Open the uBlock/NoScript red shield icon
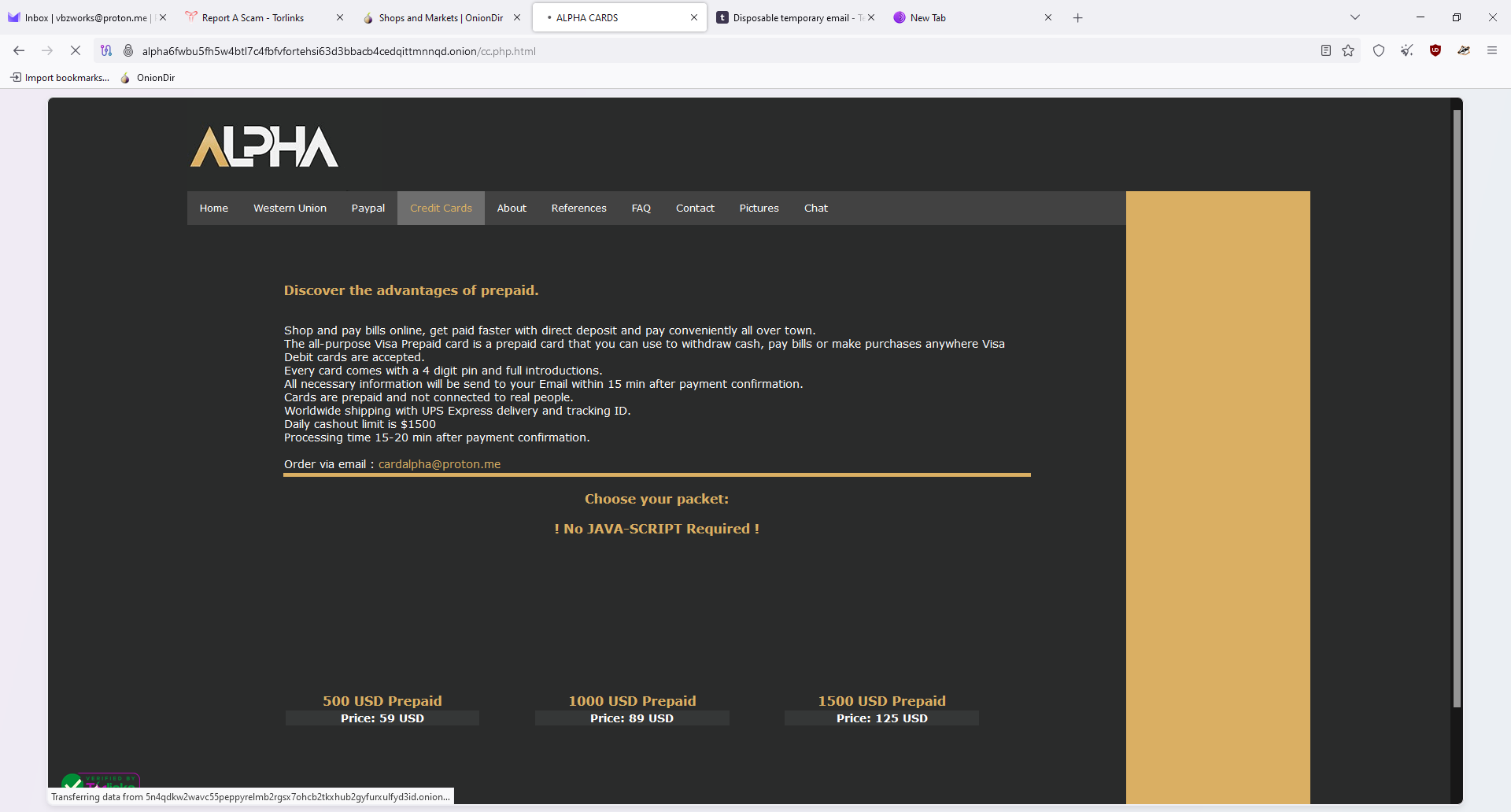 tap(1435, 50)
